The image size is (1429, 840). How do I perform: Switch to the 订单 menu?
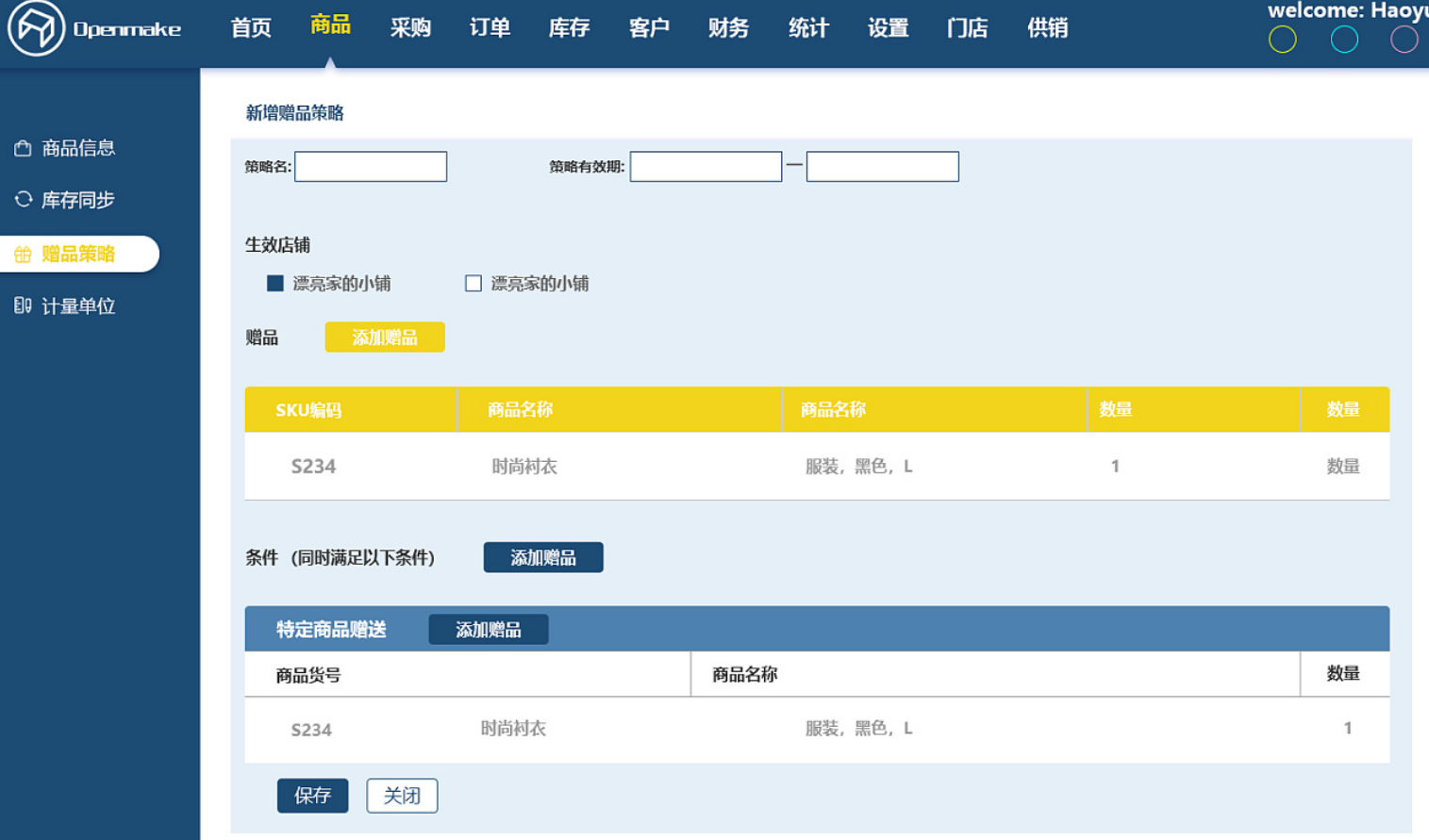click(490, 28)
